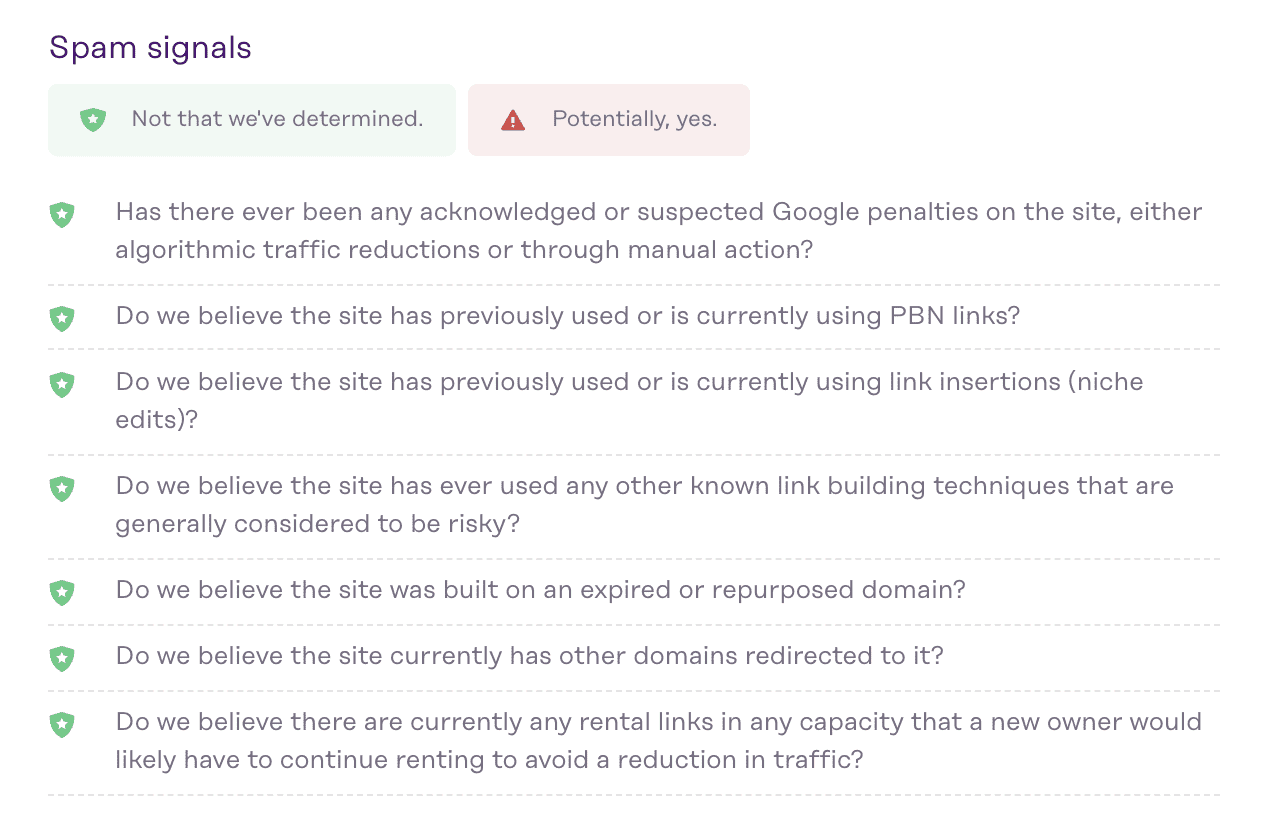Select the 'Potentially, yes.' legend badge
The height and width of the screenshot is (820, 1284).
click(x=608, y=119)
